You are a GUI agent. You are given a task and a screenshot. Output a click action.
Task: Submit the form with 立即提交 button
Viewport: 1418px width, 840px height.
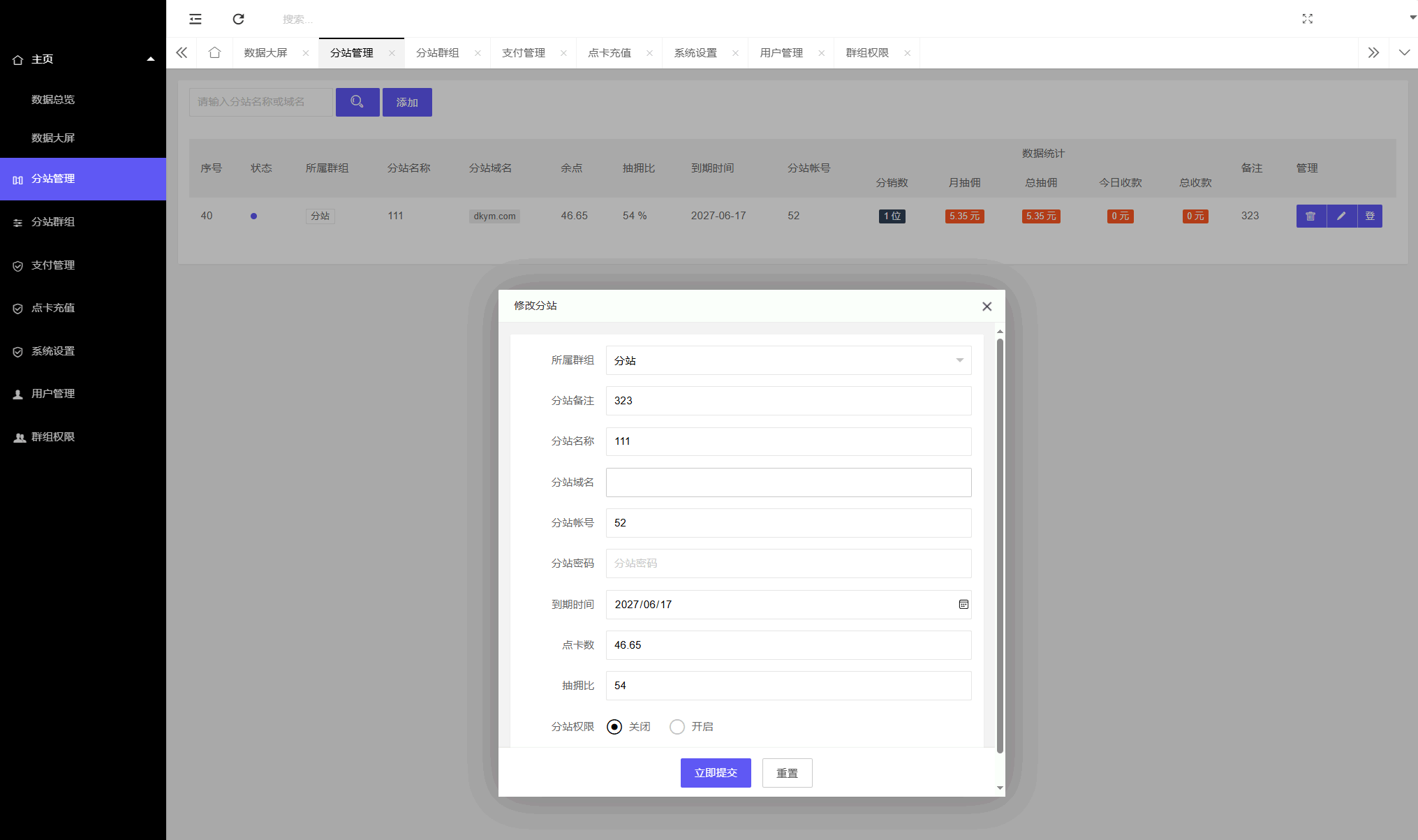(715, 772)
